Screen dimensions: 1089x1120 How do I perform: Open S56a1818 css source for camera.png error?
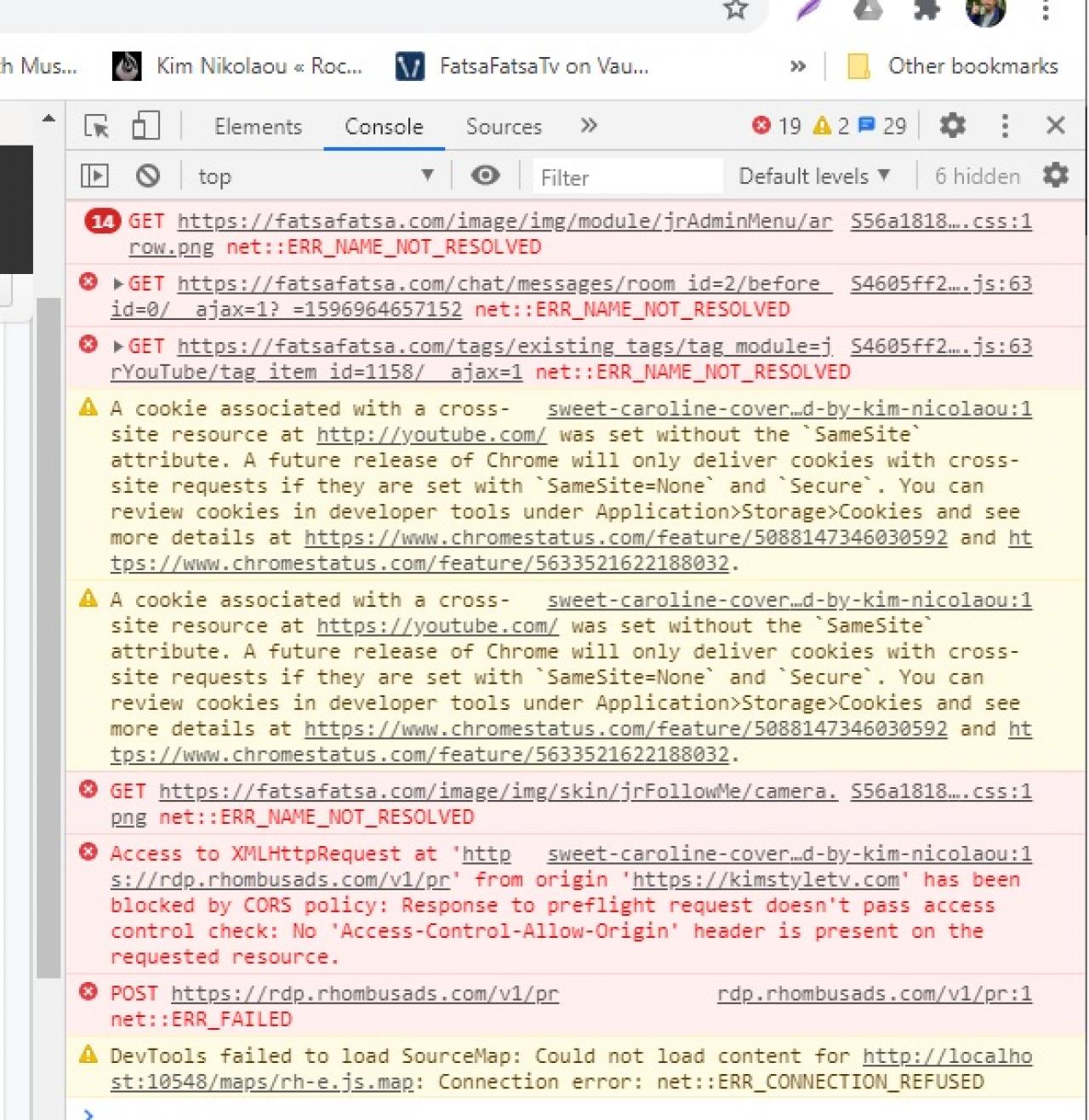point(941,791)
